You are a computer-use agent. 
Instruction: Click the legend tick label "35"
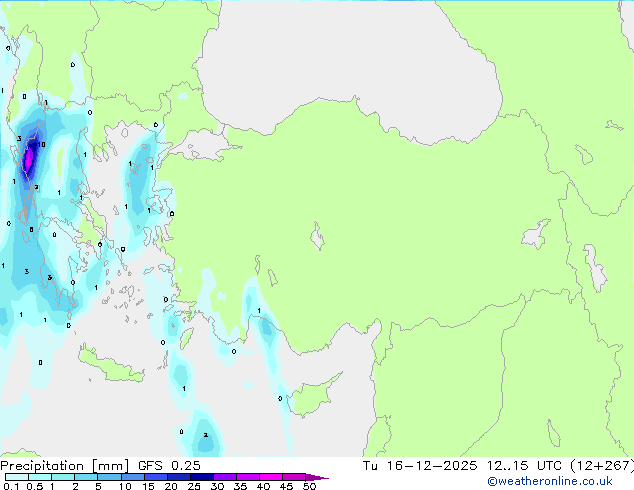tap(240, 486)
